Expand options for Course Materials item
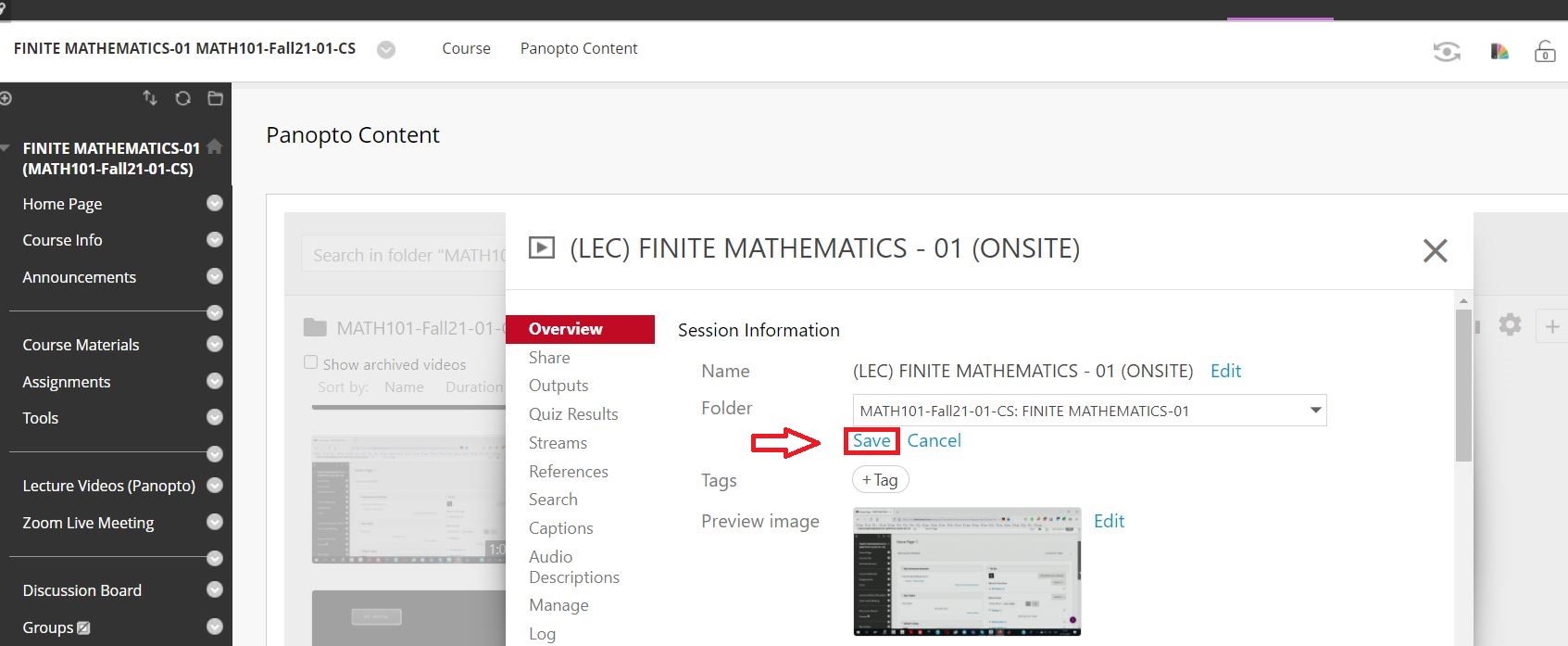Image resolution: width=1568 pixels, height=646 pixels. click(x=215, y=344)
